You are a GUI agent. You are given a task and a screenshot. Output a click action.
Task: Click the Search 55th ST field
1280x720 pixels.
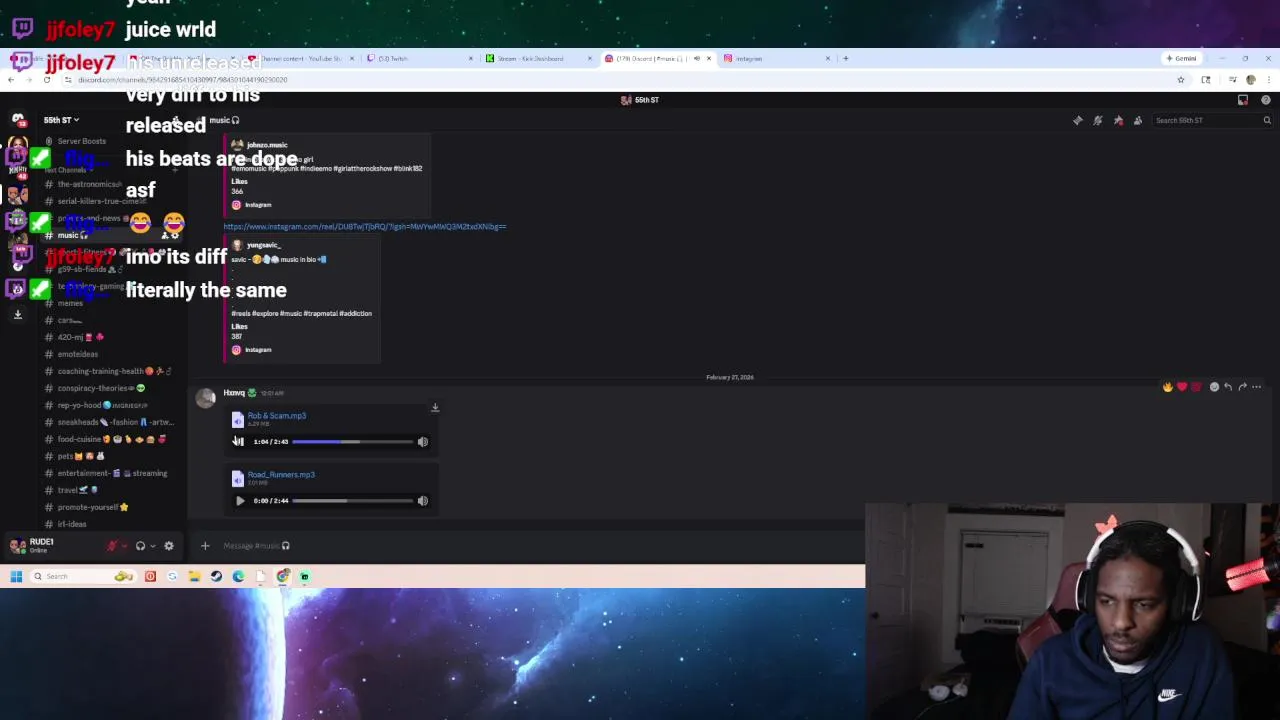point(1212,120)
